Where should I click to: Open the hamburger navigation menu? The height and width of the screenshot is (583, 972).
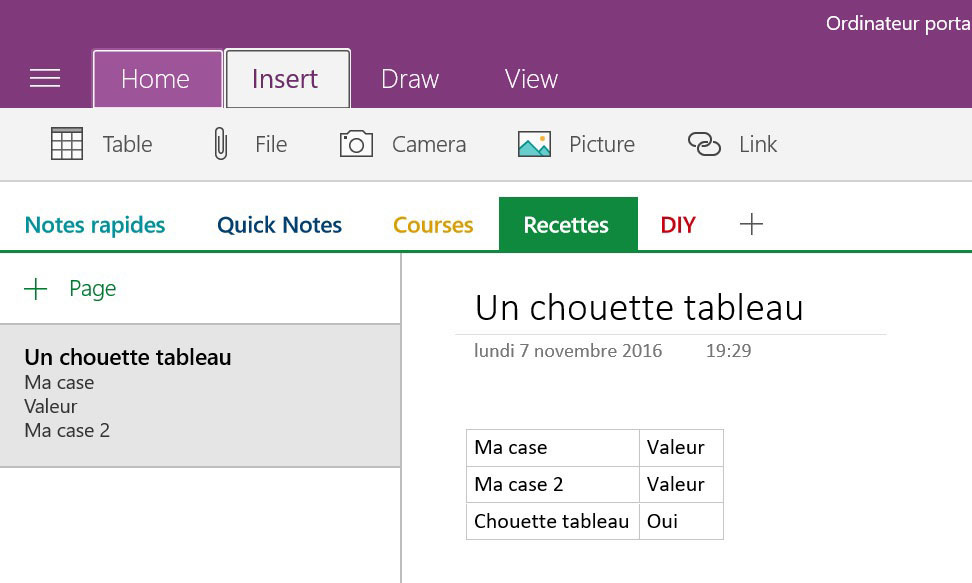coord(45,79)
